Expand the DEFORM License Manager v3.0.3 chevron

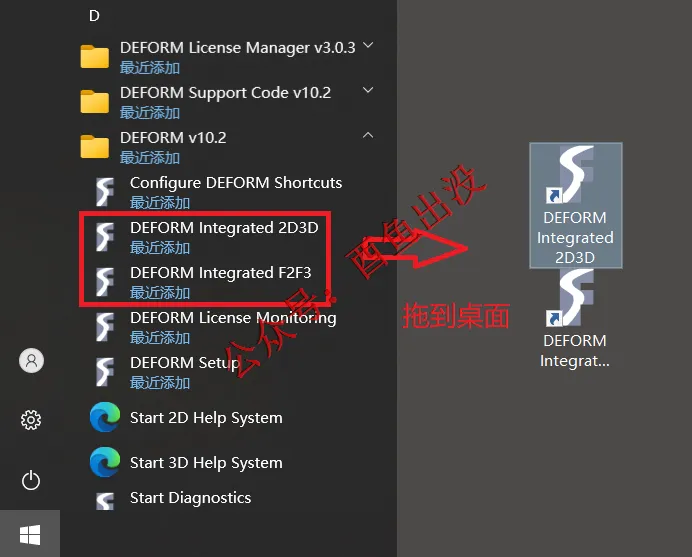(x=368, y=45)
